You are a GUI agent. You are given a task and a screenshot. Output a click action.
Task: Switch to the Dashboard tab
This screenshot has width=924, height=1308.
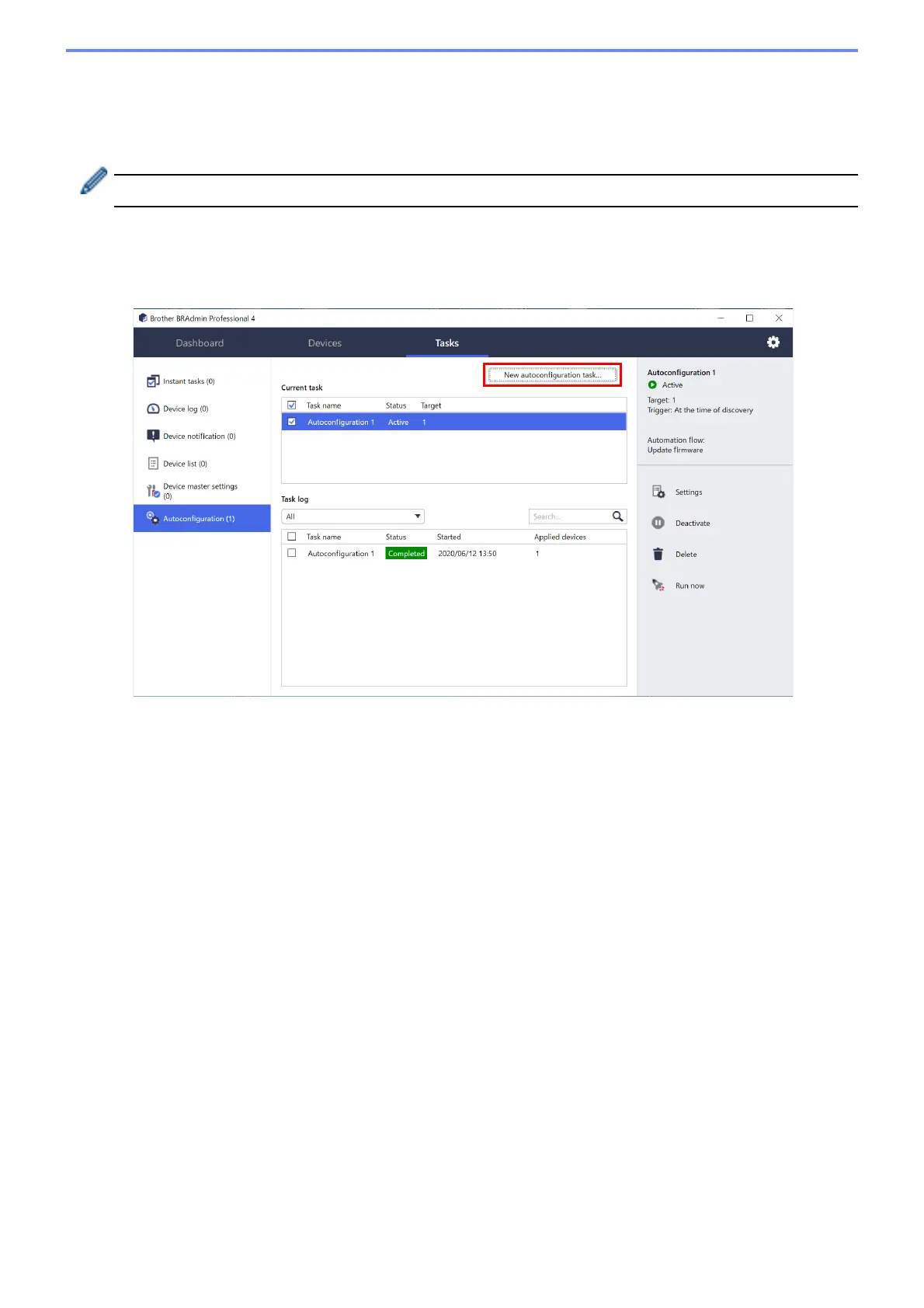[200, 343]
